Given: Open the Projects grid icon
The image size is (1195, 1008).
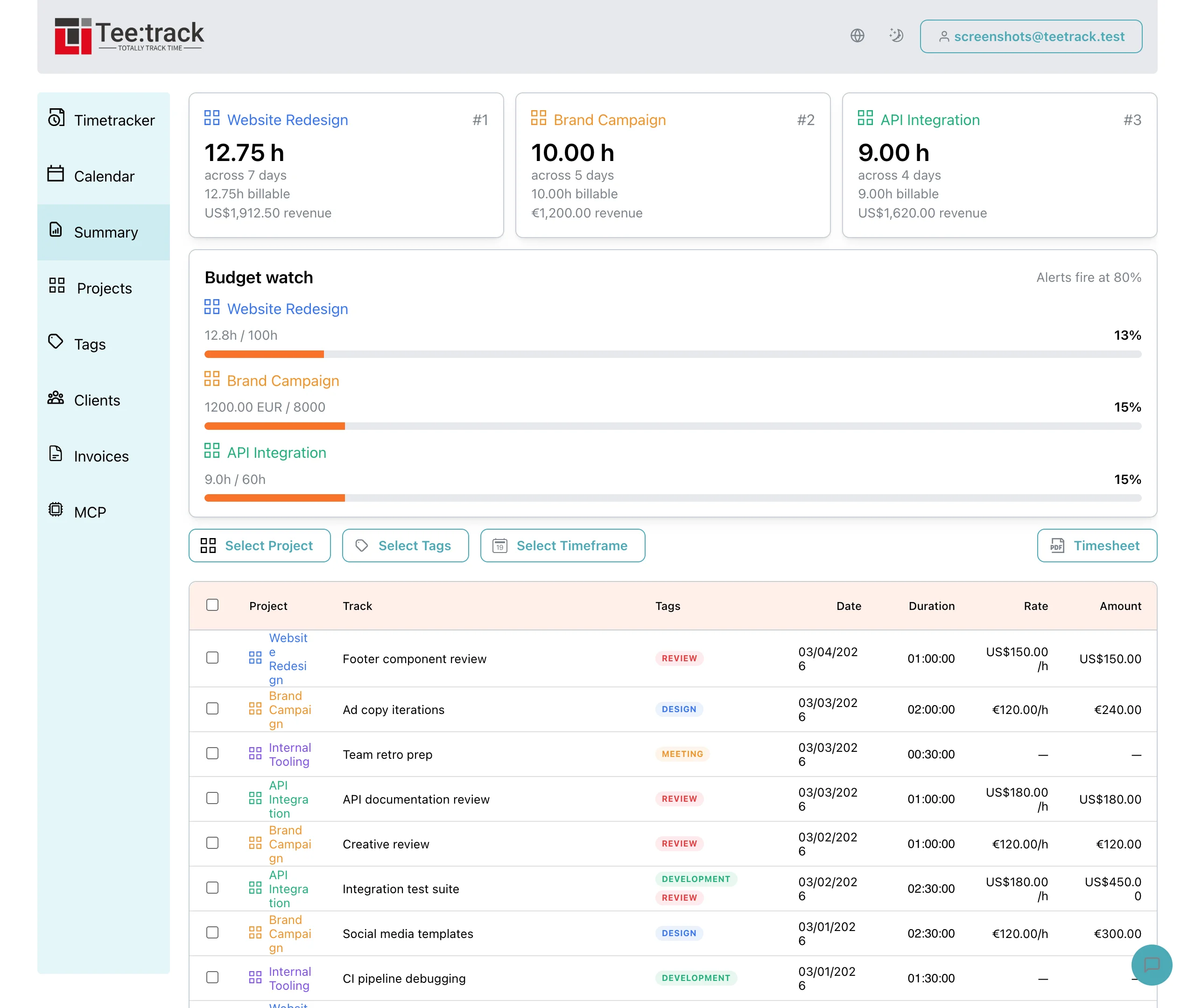Looking at the screenshot, I should (x=56, y=288).
